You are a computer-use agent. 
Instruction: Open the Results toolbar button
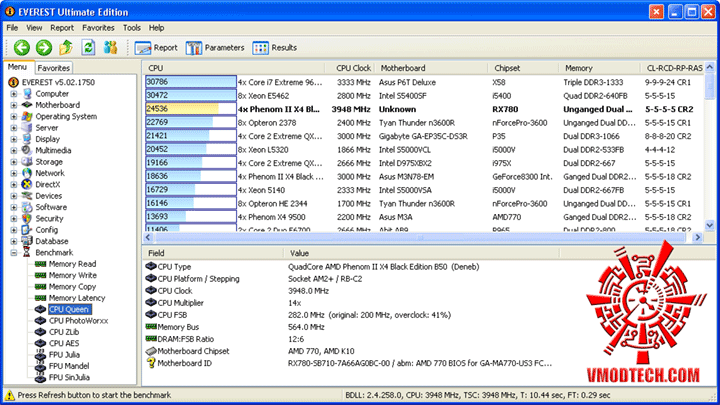(275, 48)
